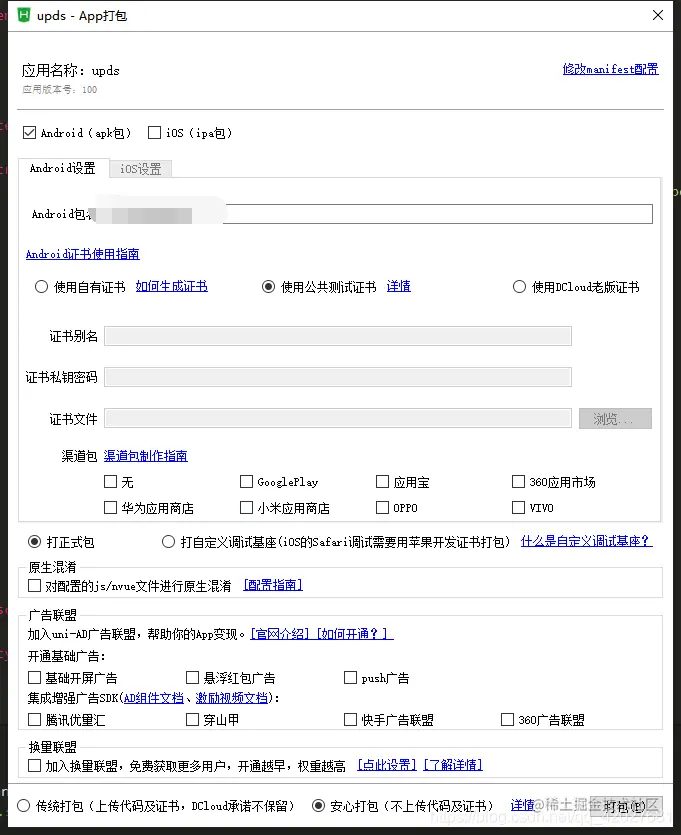681x835 pixels.
Task: Close the App打包 dialog
Action: [x=658, y=15]
